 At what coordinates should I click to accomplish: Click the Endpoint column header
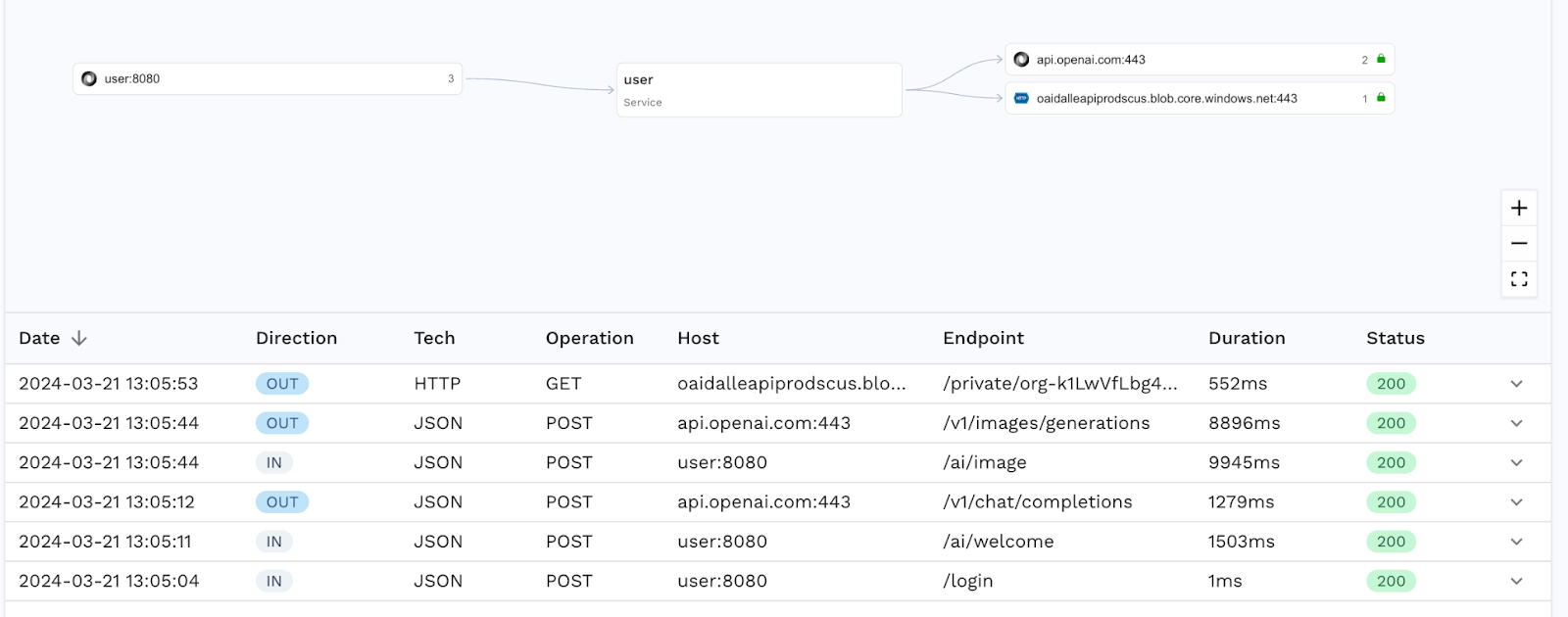point(983,338)
